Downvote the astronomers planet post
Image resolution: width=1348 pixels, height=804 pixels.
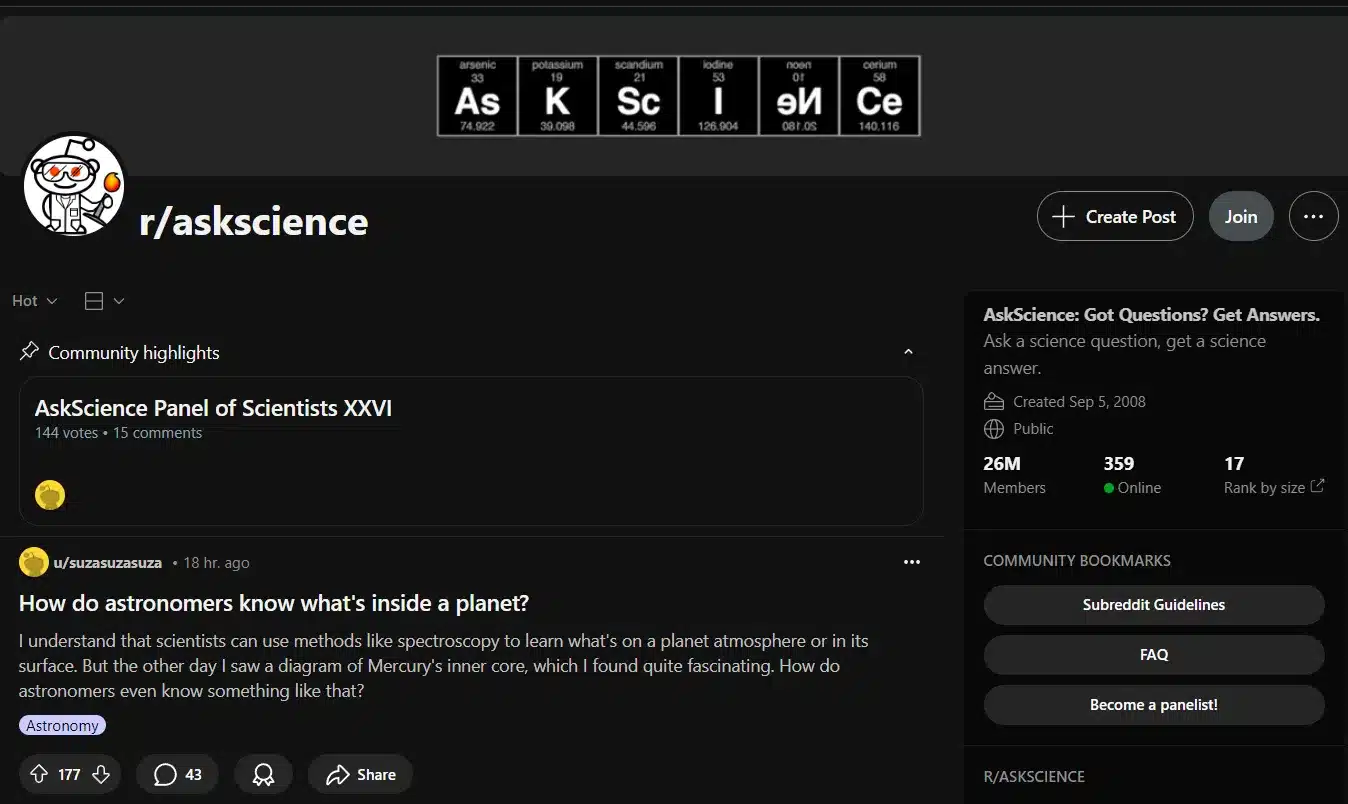pyautogui.click(x=101, y=774)
